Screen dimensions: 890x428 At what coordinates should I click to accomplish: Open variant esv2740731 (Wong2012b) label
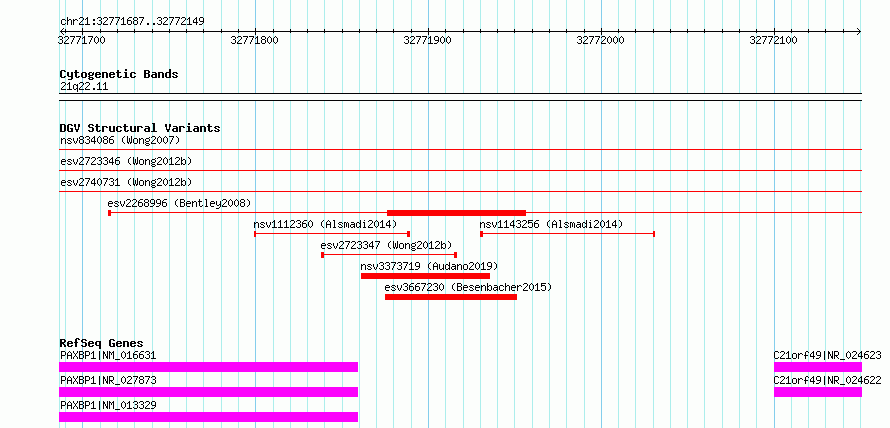point(126,182)
